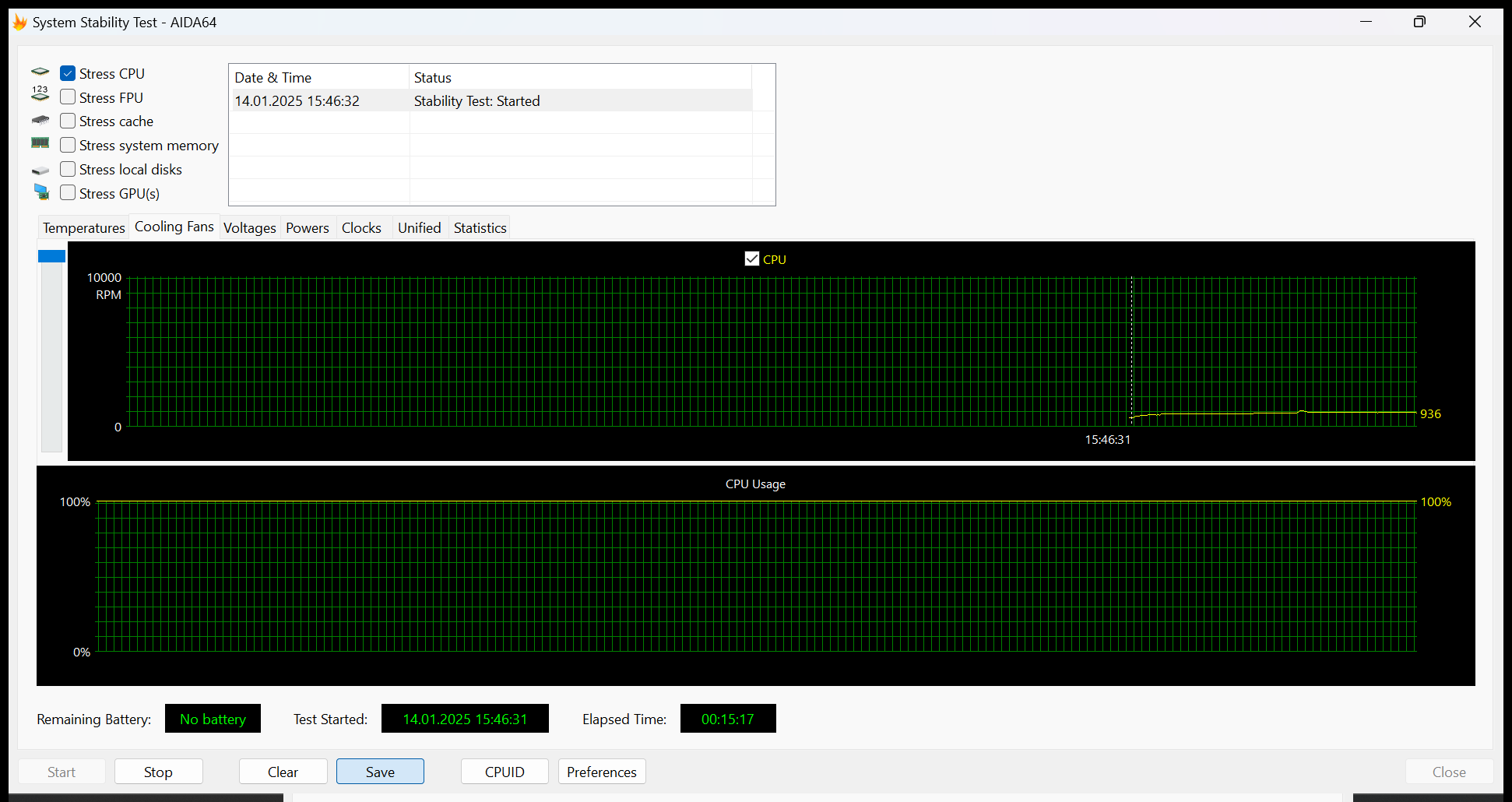Restore down the window with the title bar icon
Screen dimensions: 1512x802
tap(1419, 22)
